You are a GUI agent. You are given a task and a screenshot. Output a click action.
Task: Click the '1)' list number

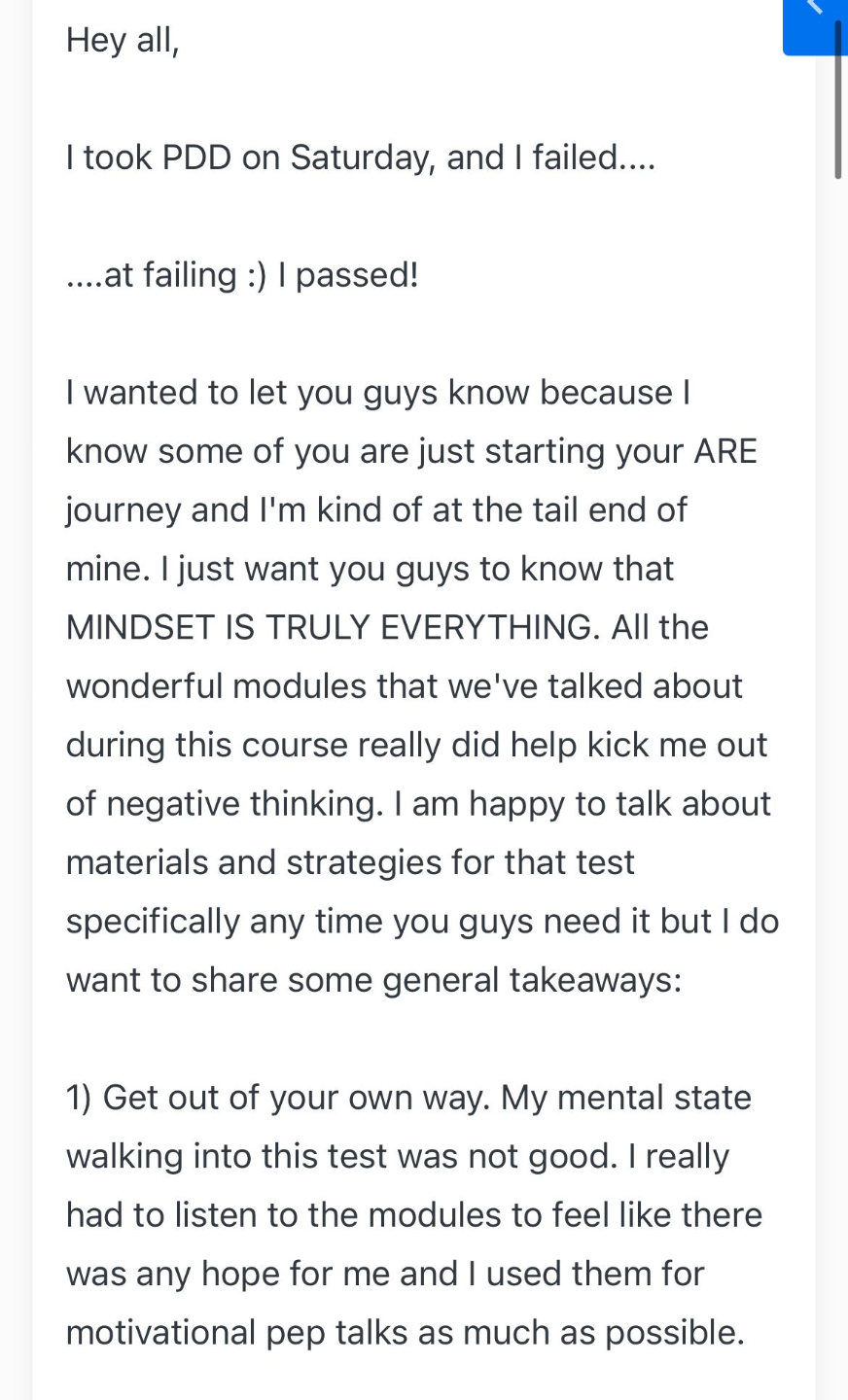(79, 1098)
